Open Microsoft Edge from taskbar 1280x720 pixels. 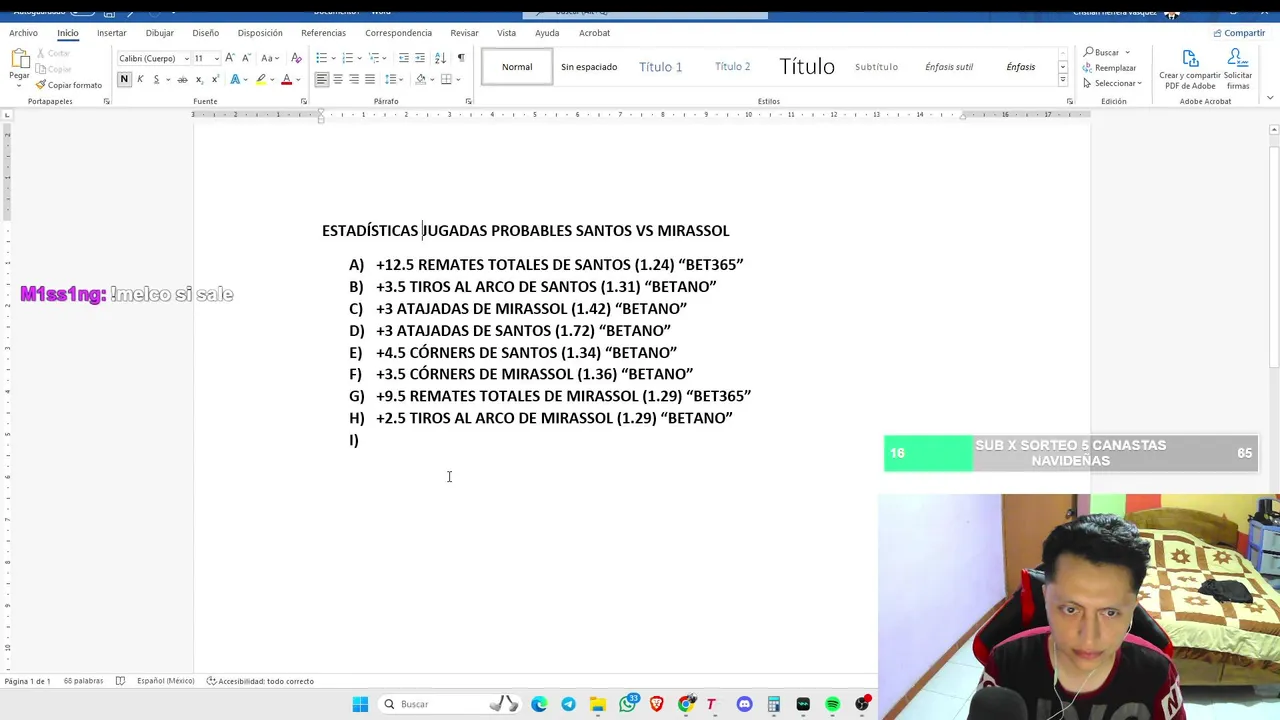[539, 704]
